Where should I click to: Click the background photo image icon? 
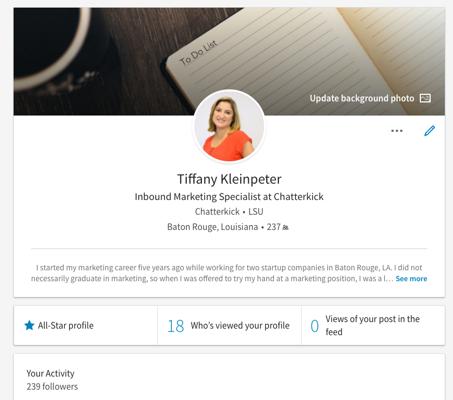(x=425, y=98)
